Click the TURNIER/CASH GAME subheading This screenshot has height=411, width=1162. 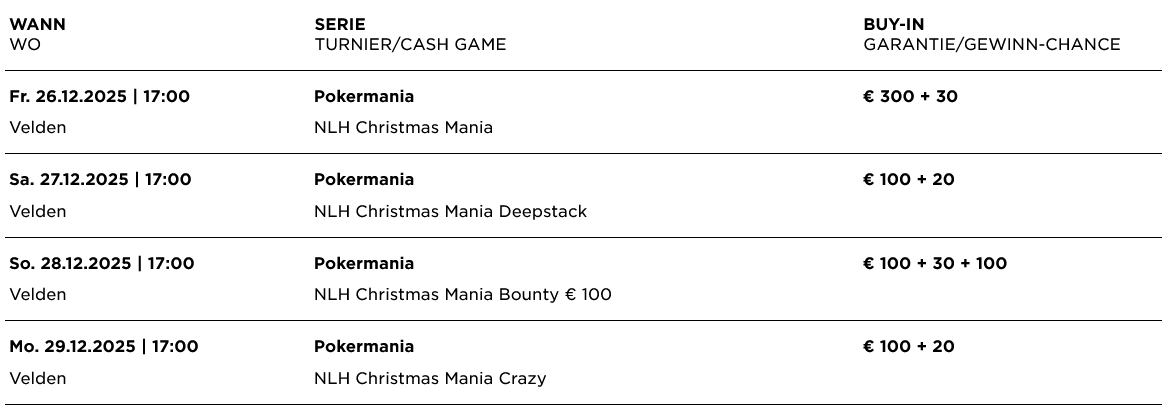point(410,44)
